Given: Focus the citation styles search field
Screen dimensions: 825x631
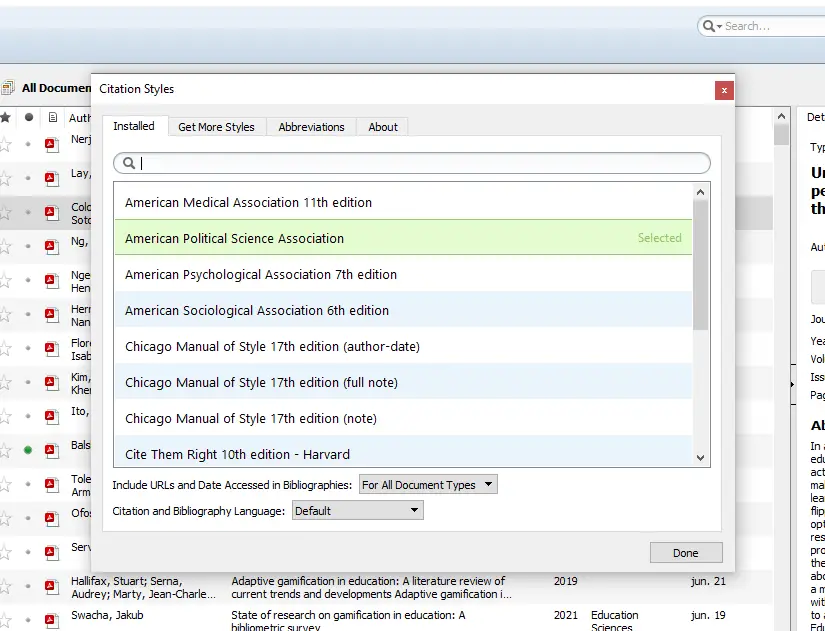Looking at the screenshot, I should click(x=412, y=163).
